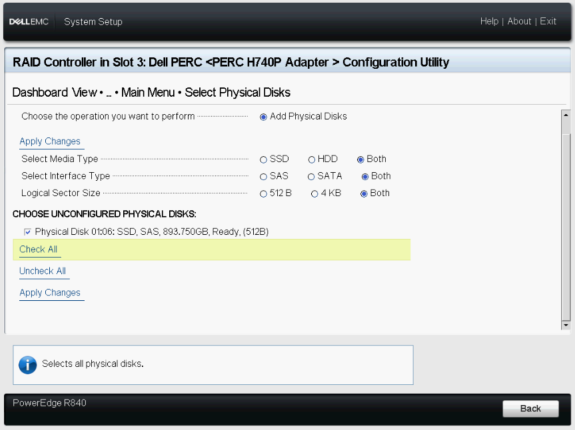Select Both for Logical Sector Size
578x433 pixels.
(x=365, y=195)
